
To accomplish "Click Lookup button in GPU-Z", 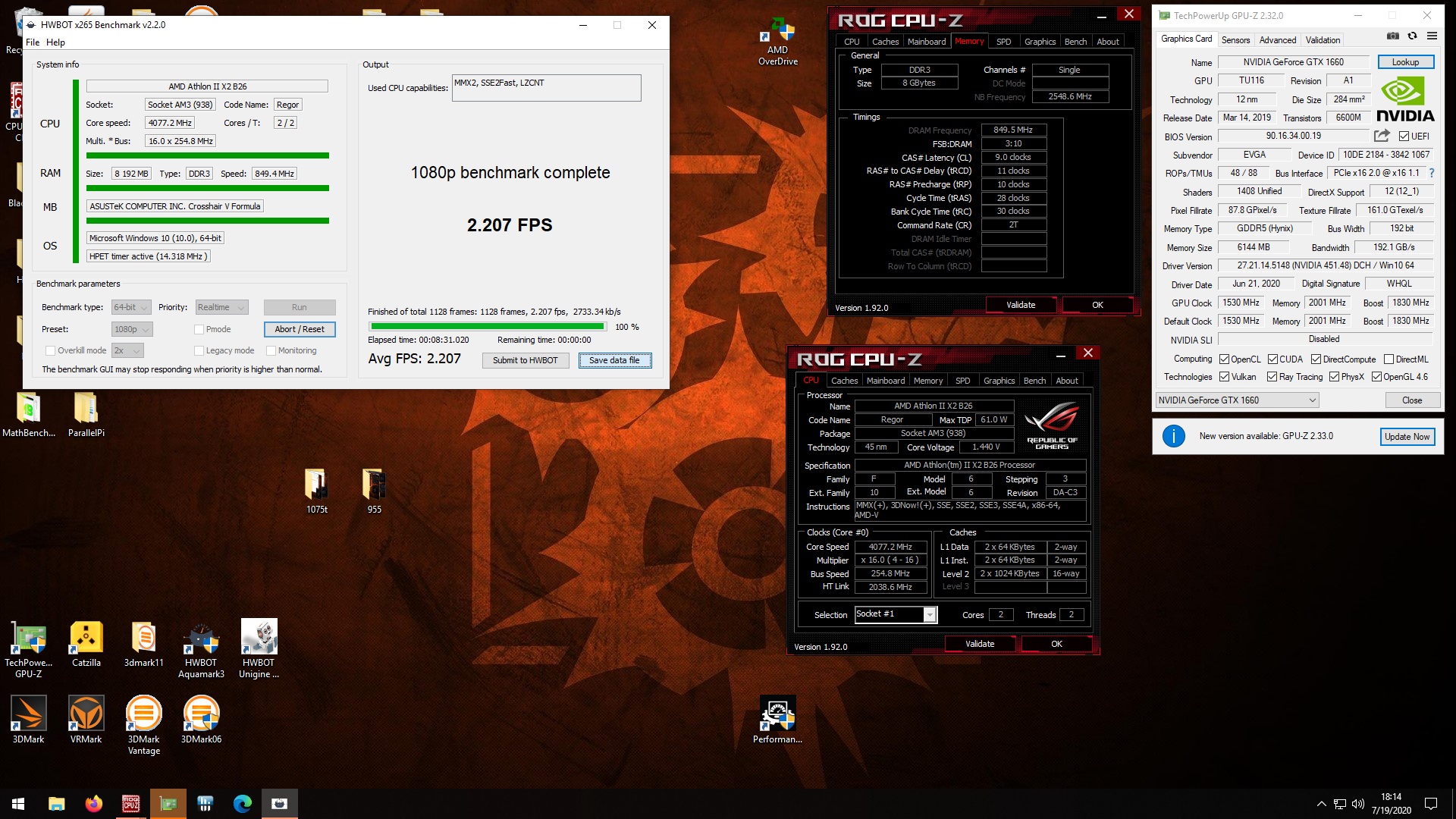I will [x=1405, y=62].
